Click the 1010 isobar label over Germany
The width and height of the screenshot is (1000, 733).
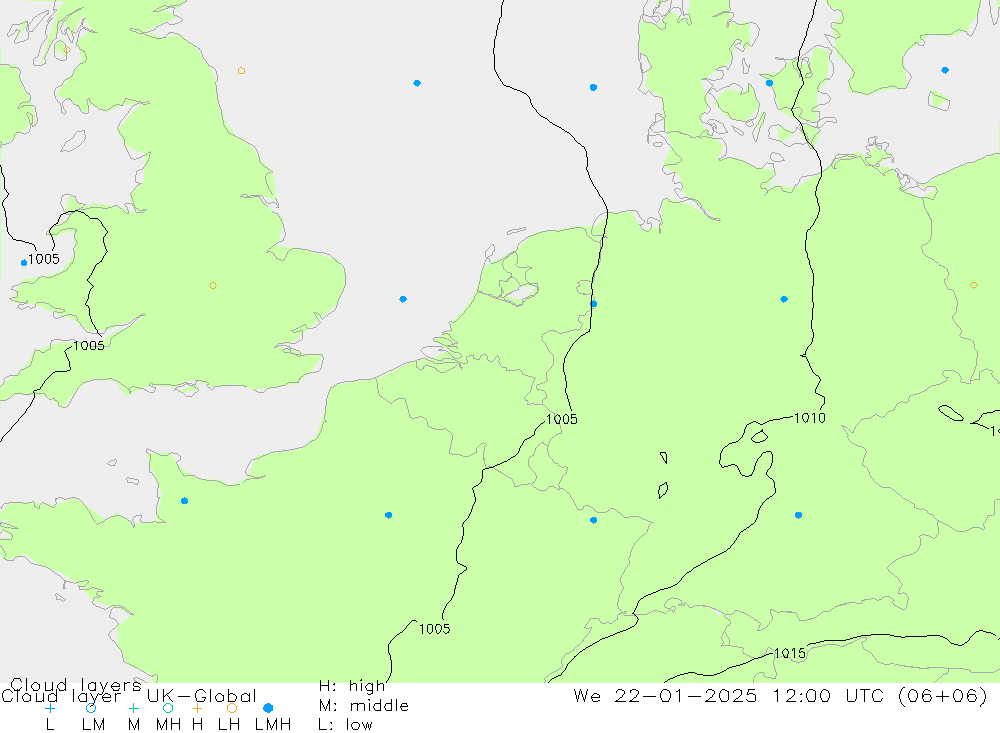click(x=809, y=418)
